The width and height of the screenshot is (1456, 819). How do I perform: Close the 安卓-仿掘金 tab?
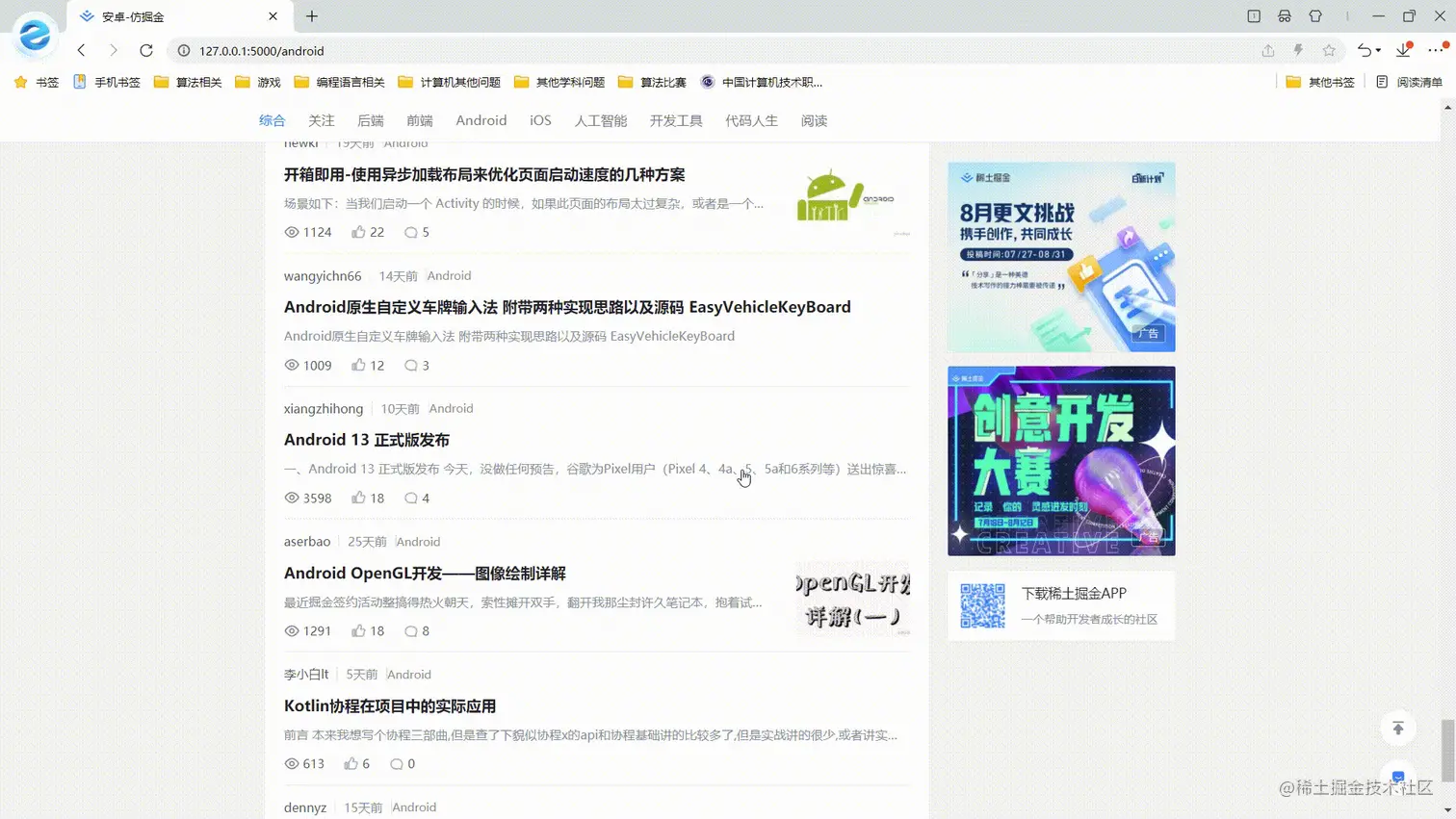273,16
